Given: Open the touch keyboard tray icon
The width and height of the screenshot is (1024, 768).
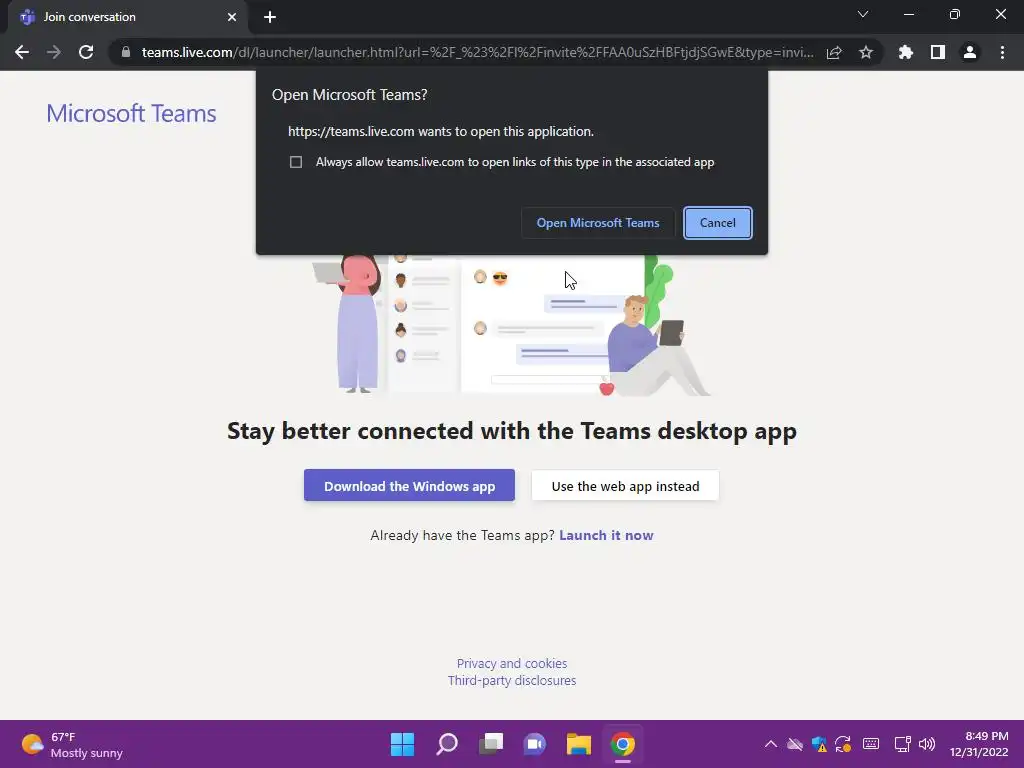Looking at the screenshot, I should pos(871,744).
